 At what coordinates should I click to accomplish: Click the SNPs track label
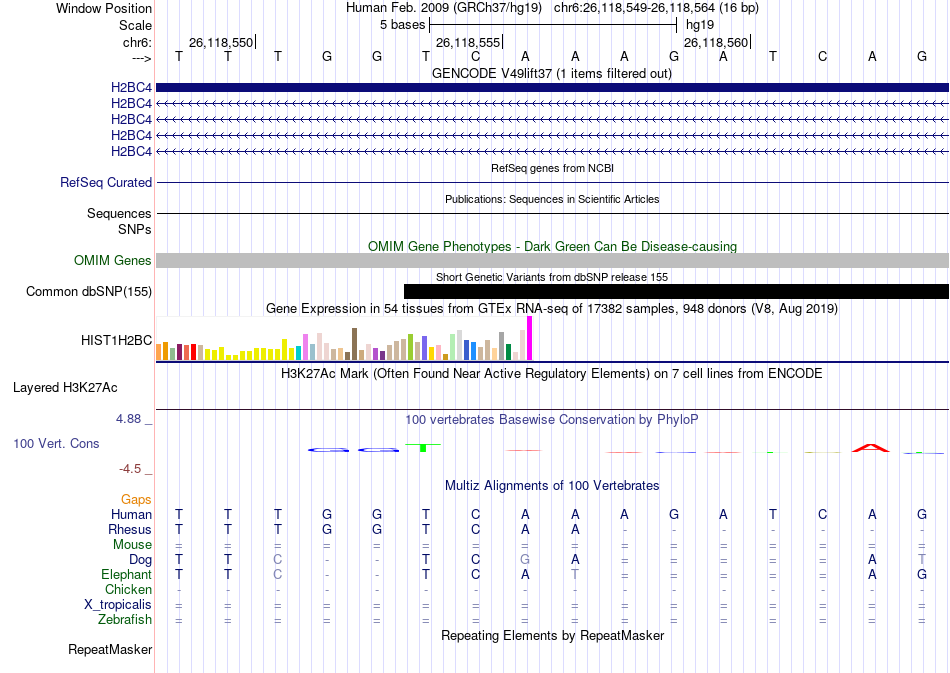coord(135,229)
